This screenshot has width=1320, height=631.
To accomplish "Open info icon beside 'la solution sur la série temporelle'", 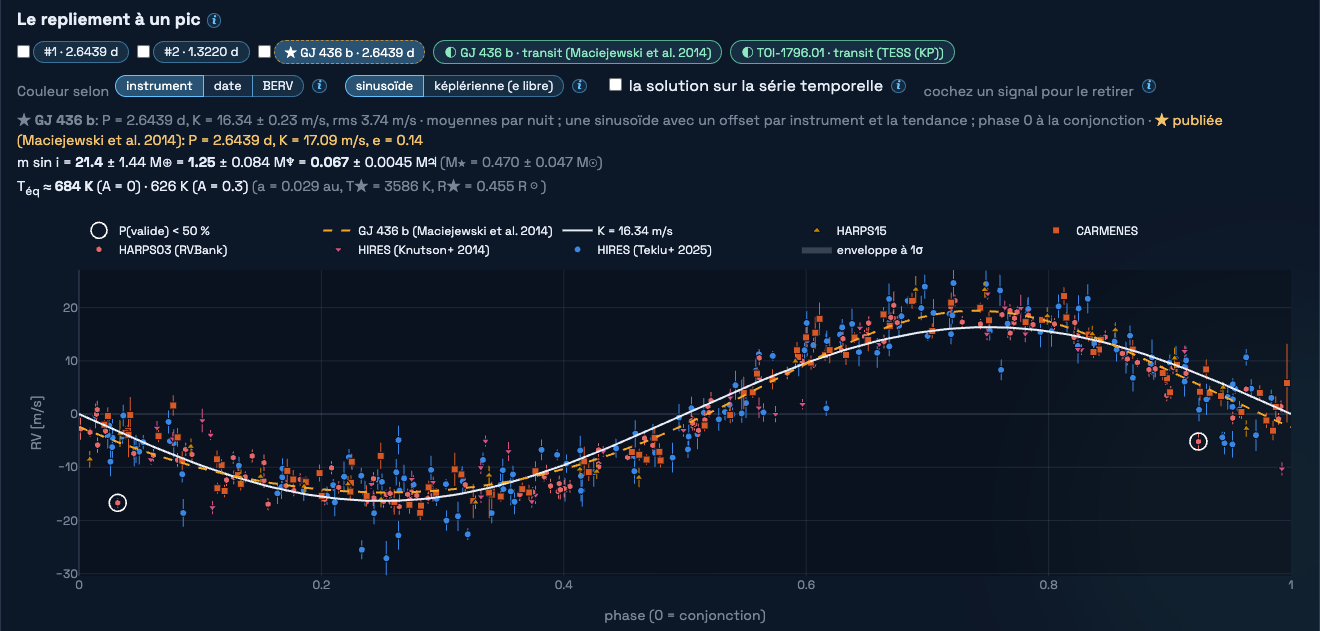I will tap(899, 86).
